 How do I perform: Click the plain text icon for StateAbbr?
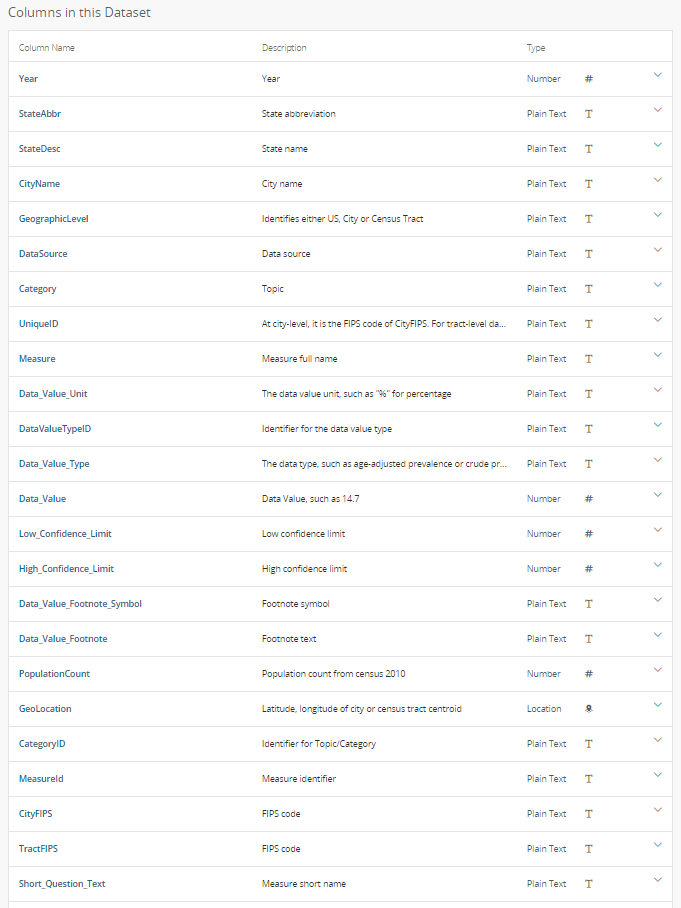tap(589, 114)
